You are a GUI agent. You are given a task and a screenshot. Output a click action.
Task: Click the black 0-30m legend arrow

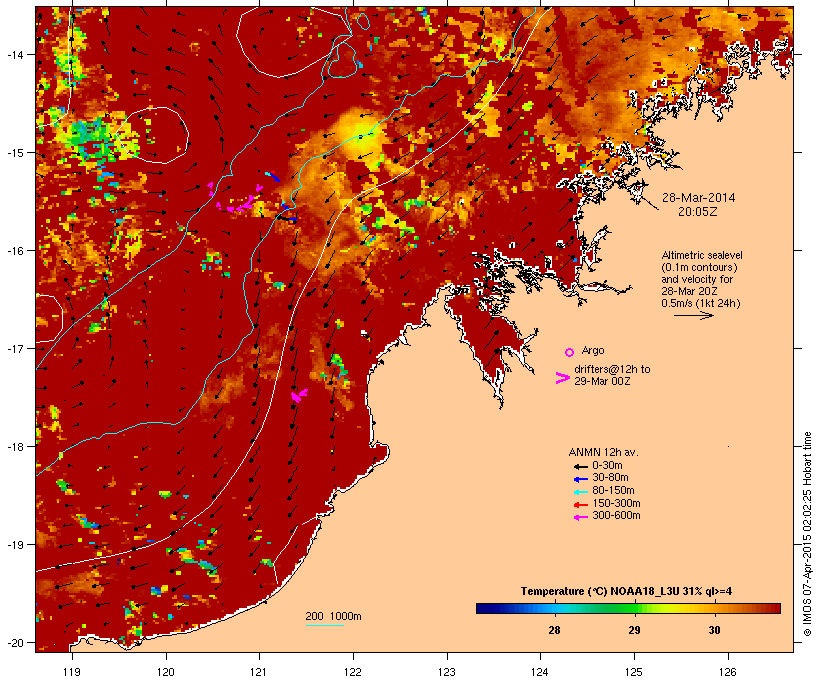tap(580, 467)
